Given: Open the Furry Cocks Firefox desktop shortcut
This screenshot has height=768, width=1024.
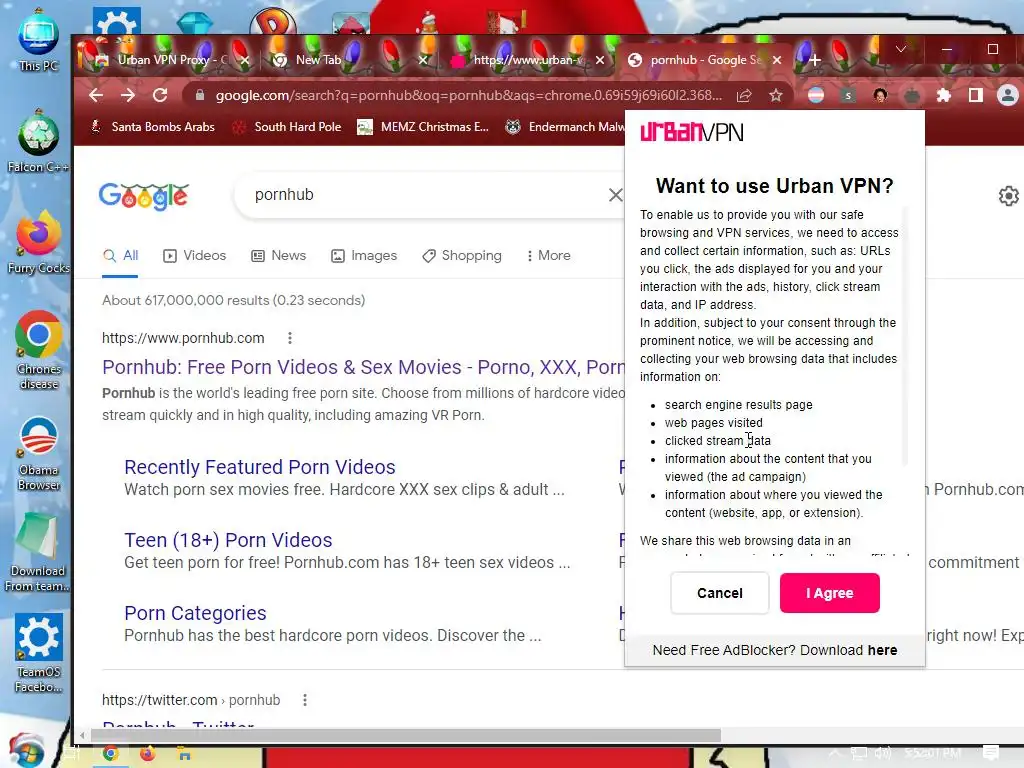Looking at the screenshot, I should tap(39, 243).
